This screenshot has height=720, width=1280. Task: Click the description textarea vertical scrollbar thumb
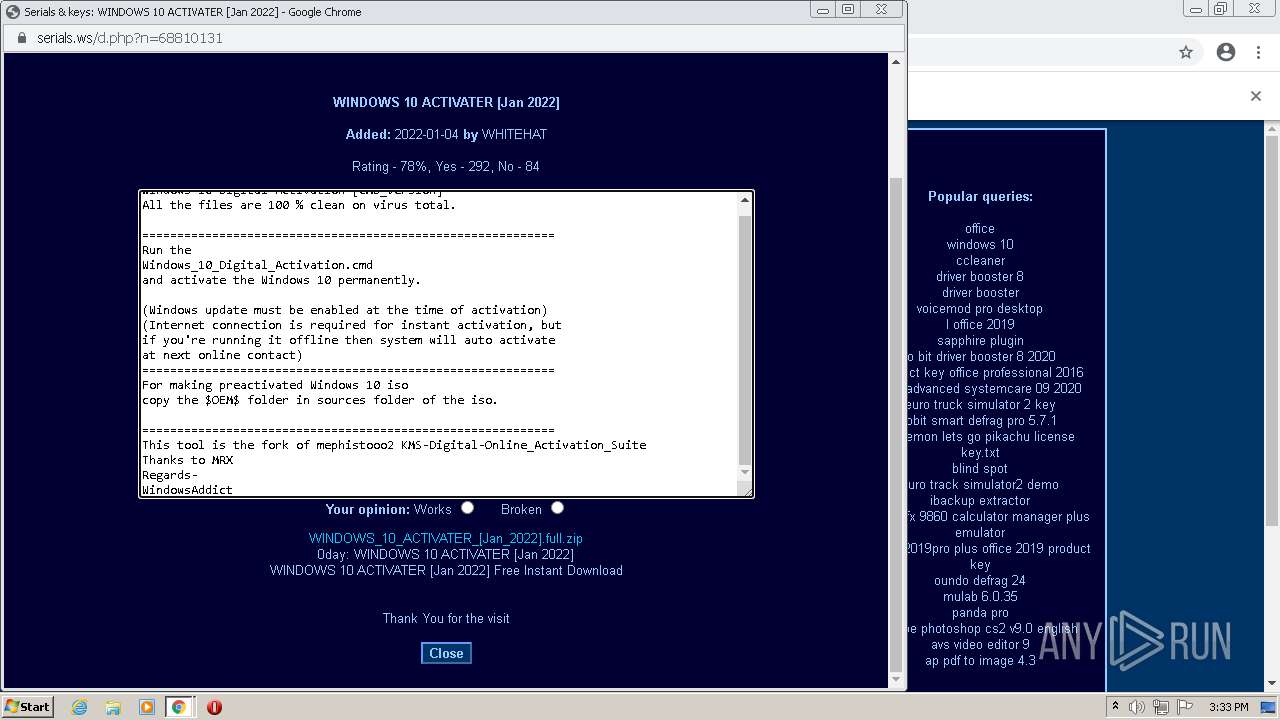(745, 338)
